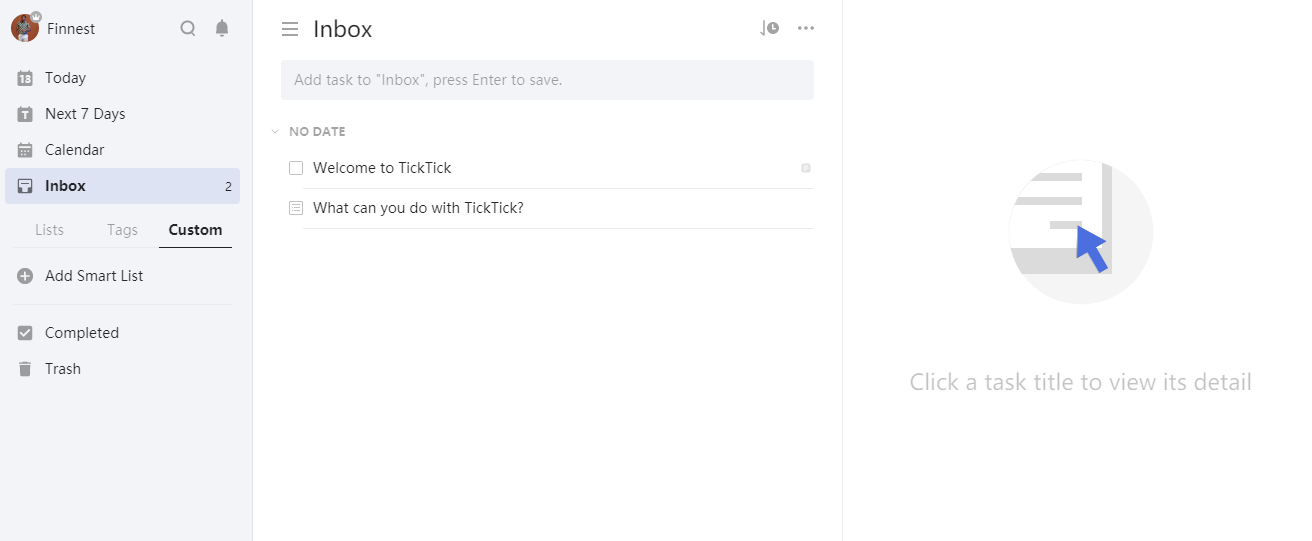Open the Today view

pyautogui.click(x=65, y=78)
